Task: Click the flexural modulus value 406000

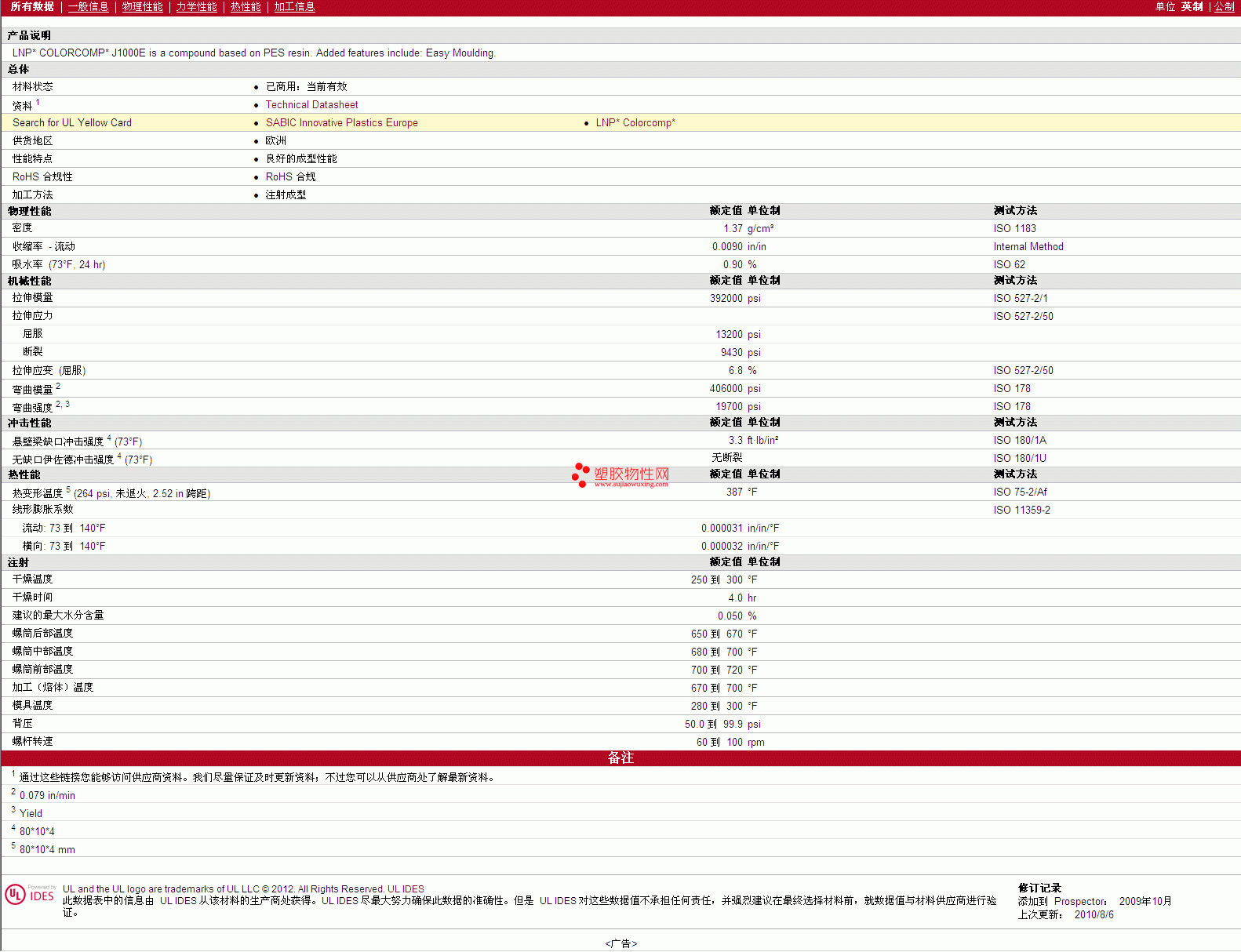Action: (726, 388)
